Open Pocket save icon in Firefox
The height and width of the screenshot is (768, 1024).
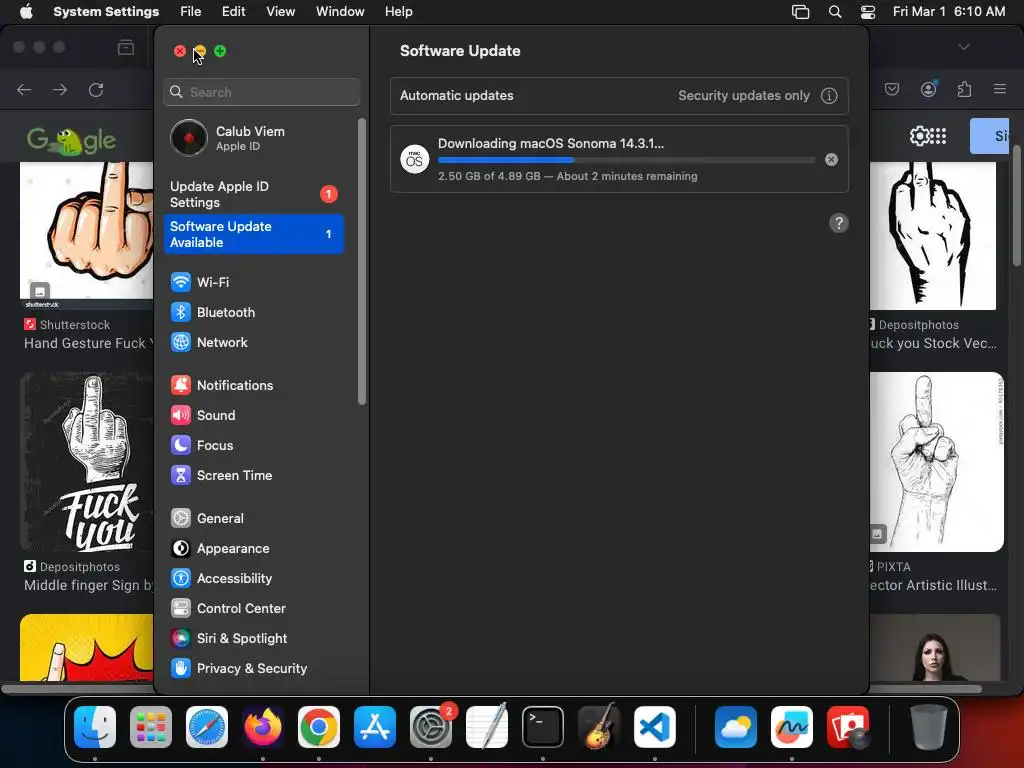tap(892, 89)
